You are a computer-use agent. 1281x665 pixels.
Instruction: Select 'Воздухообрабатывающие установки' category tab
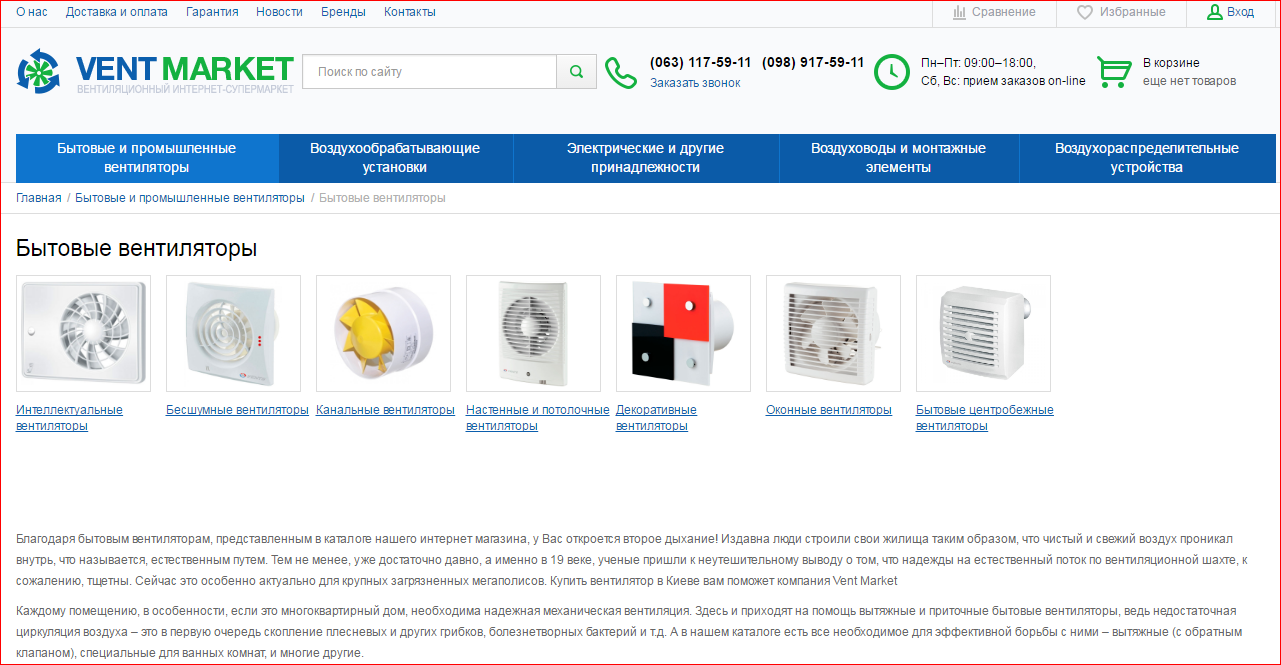(396, 158)
